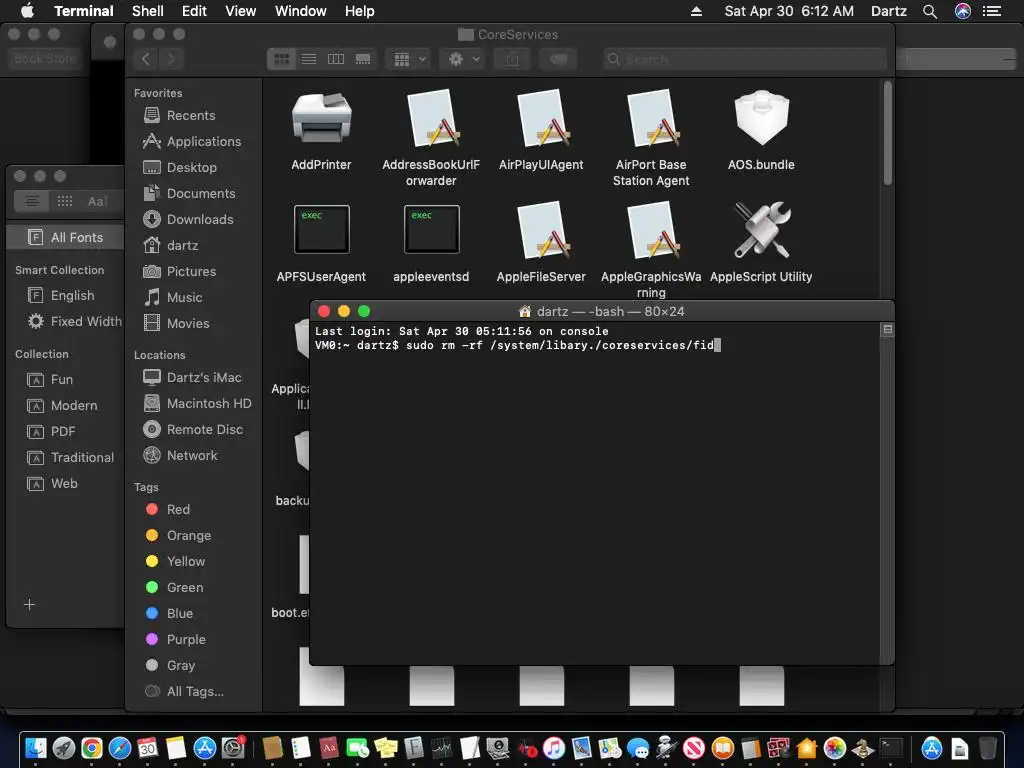1024x768 pixels.
Task: Open Music folder in sidebar
Action: pyautogui.click(x=172, y=298)
